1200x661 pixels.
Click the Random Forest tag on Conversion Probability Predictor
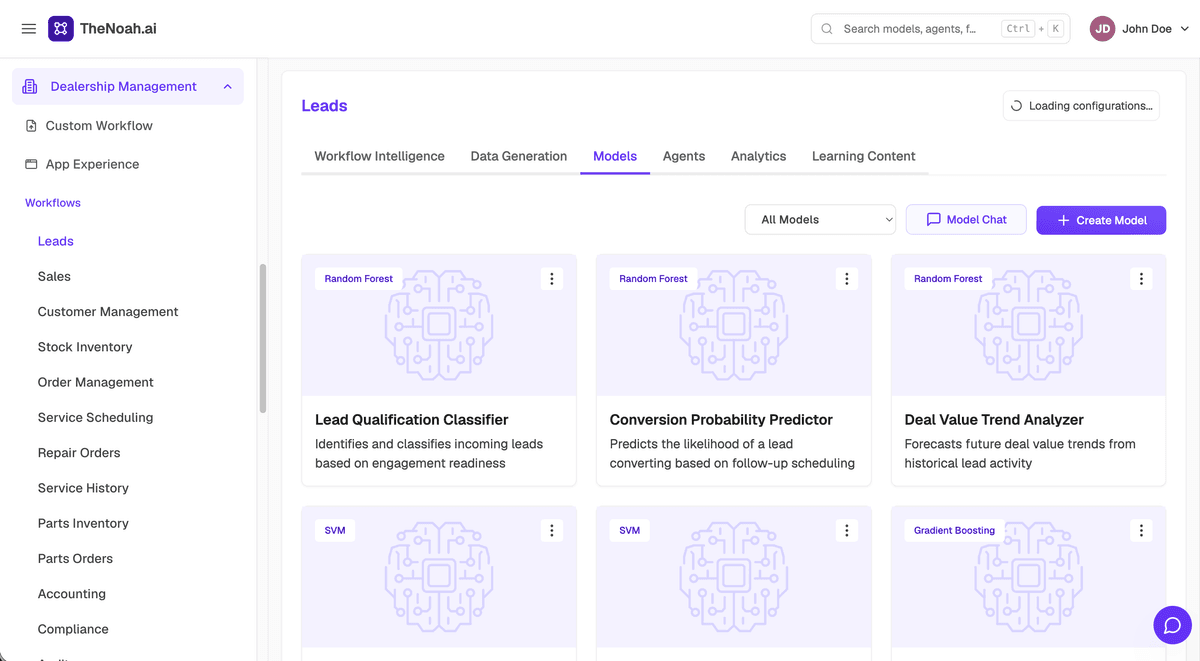[x=653, y=279]
